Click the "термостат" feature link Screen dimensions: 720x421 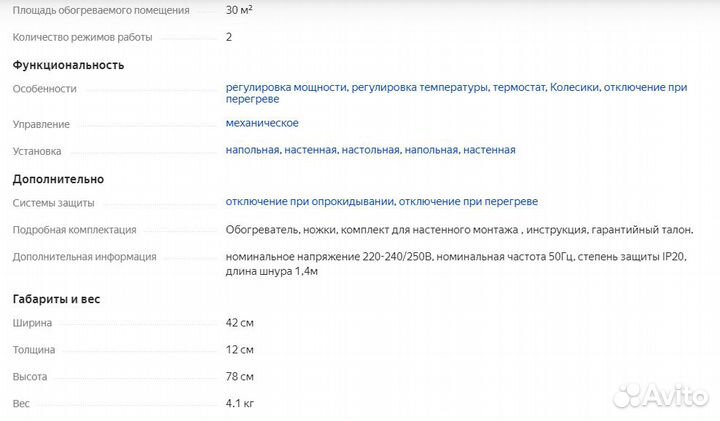tap(518, 88)
